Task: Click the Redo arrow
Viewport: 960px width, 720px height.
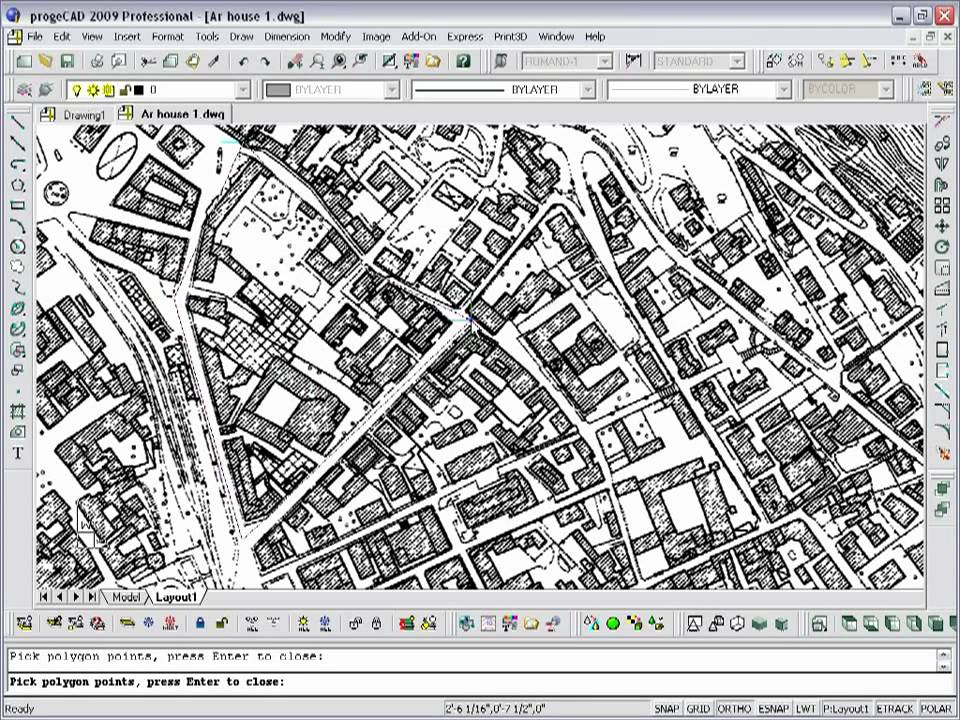Action: (265, 61)
